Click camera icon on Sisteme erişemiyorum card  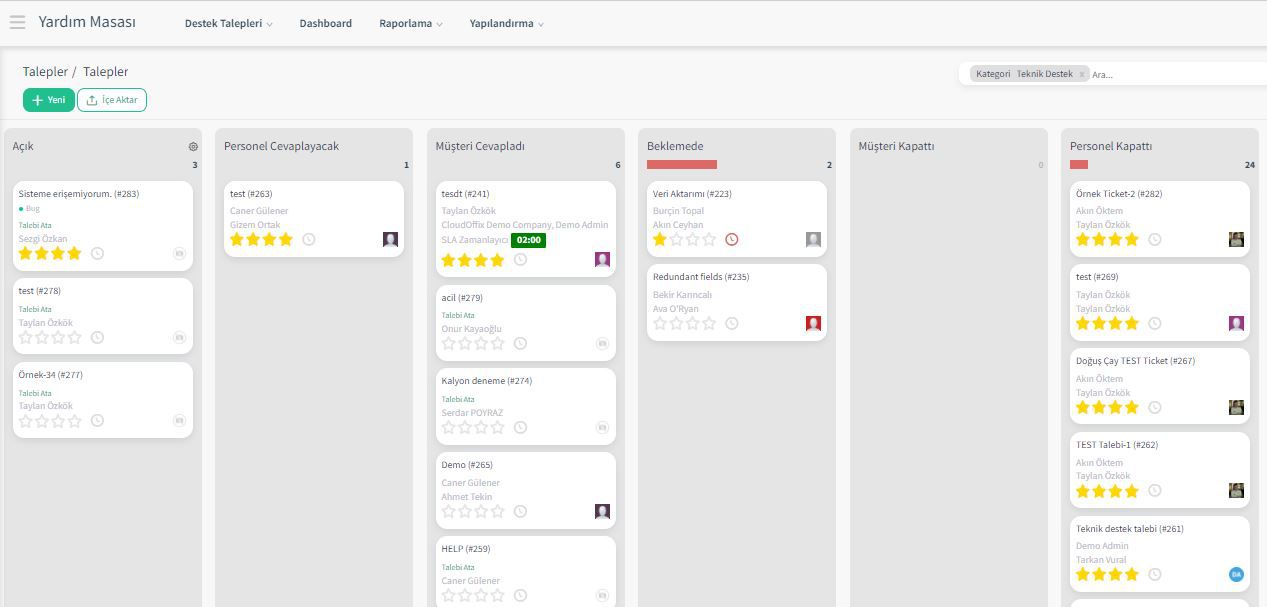(179, 254)
